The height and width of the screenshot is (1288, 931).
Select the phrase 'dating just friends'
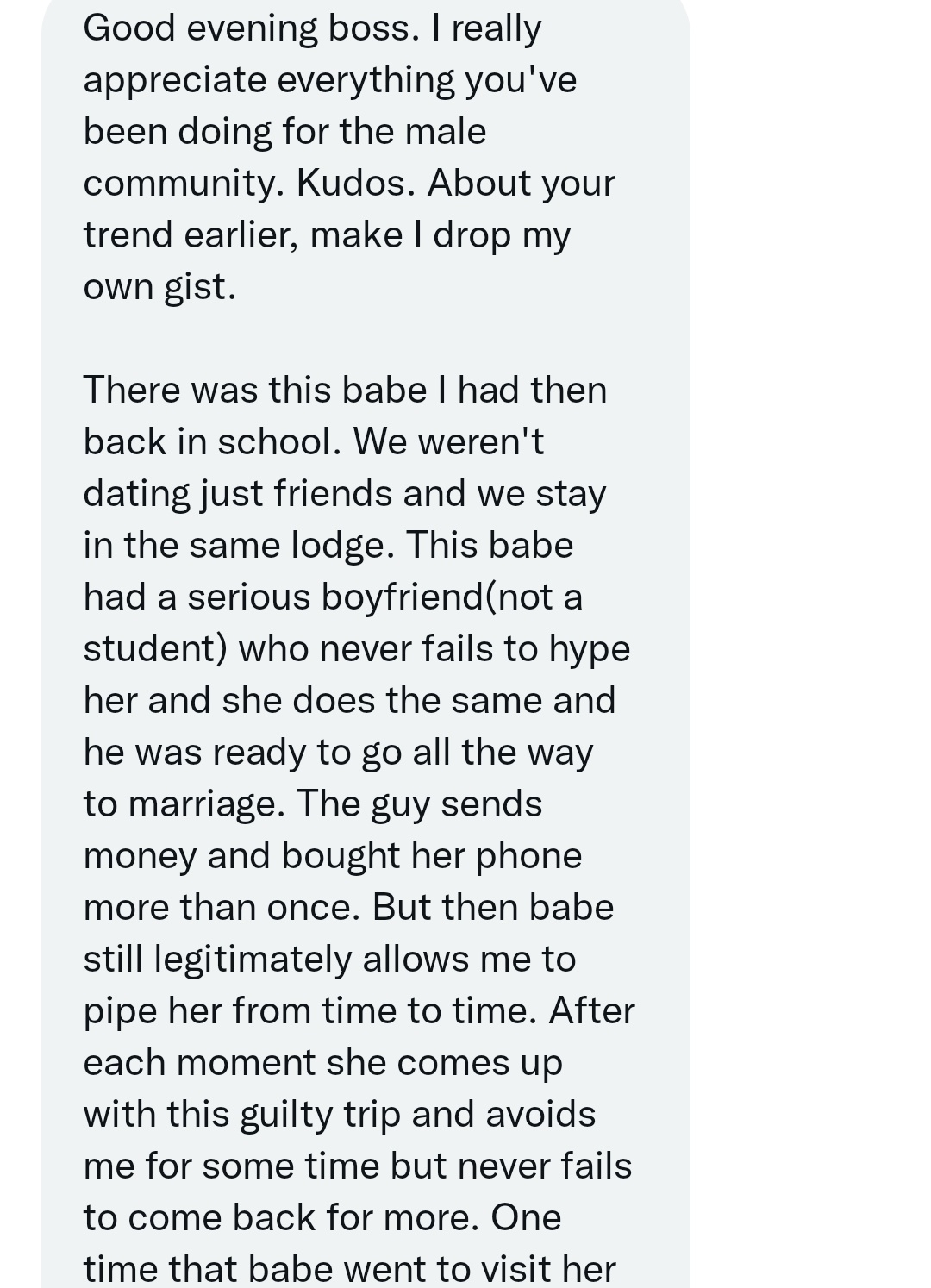pyautogui.click(x=238, y=494)
